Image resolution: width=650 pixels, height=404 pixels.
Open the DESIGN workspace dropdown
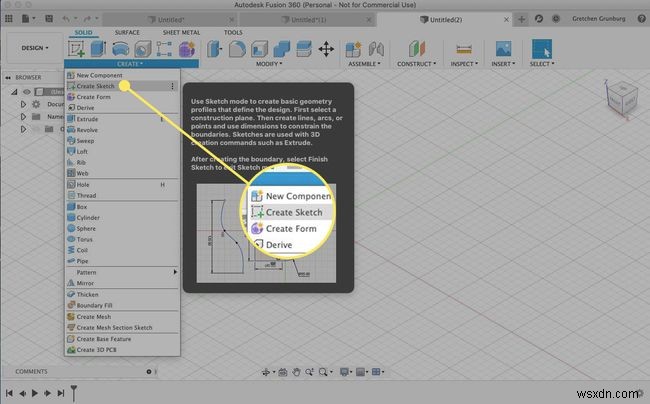click(x=35, y=48)
